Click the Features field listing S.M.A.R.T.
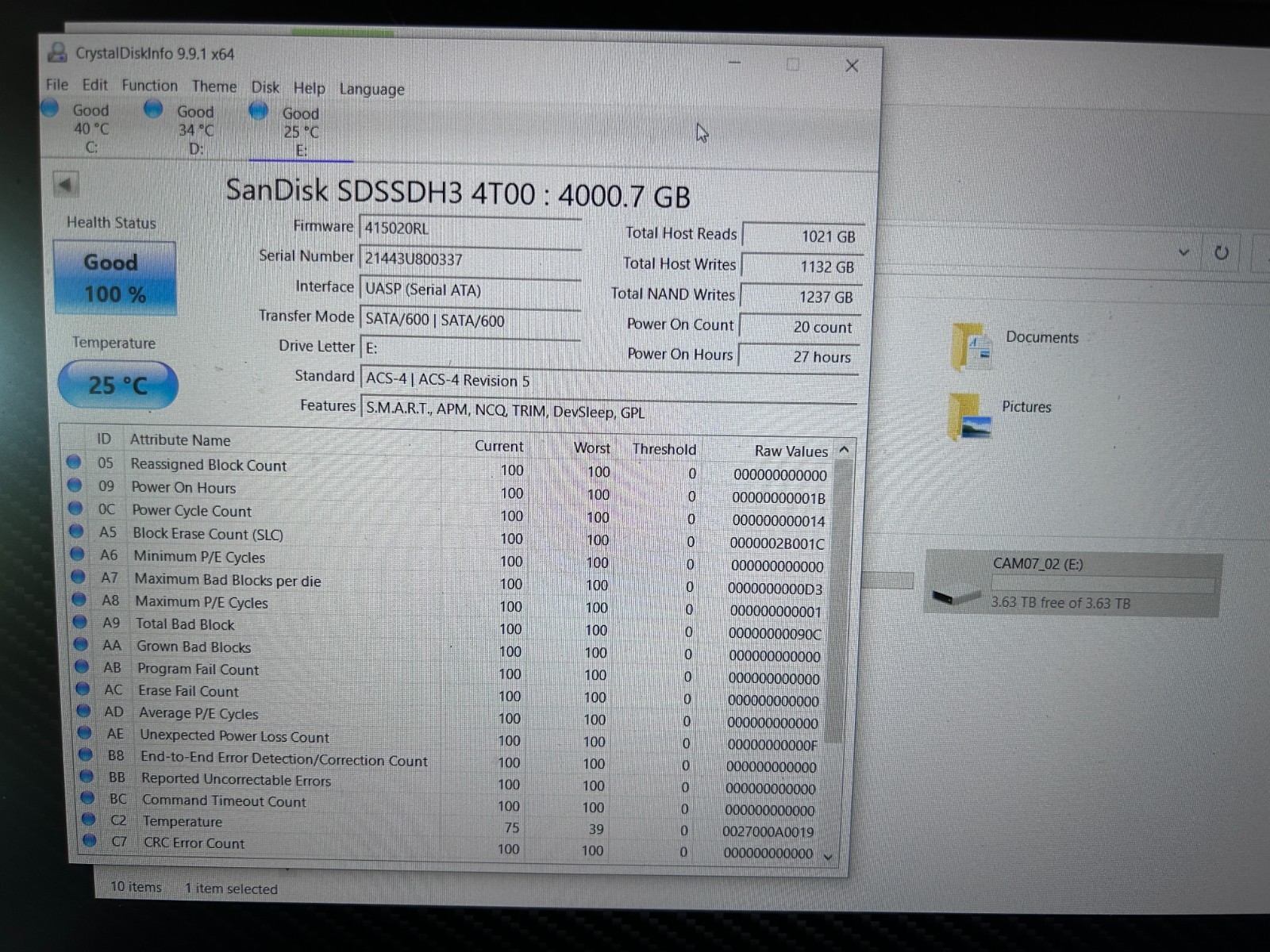 (609, 411)
